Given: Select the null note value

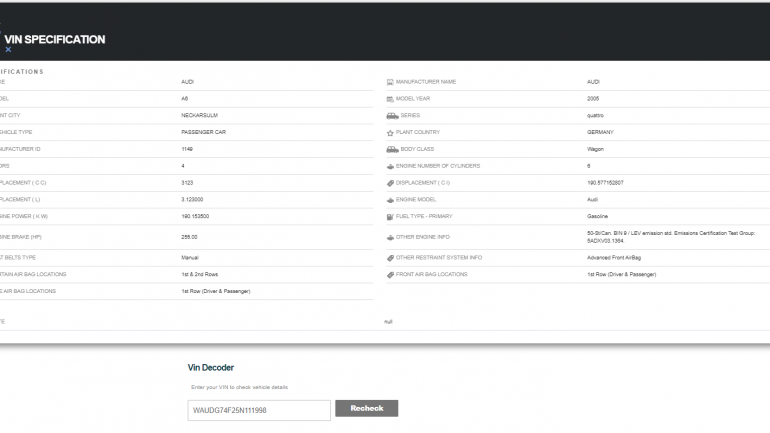Looking at the screenshot, I should click(x=388, y=322).
